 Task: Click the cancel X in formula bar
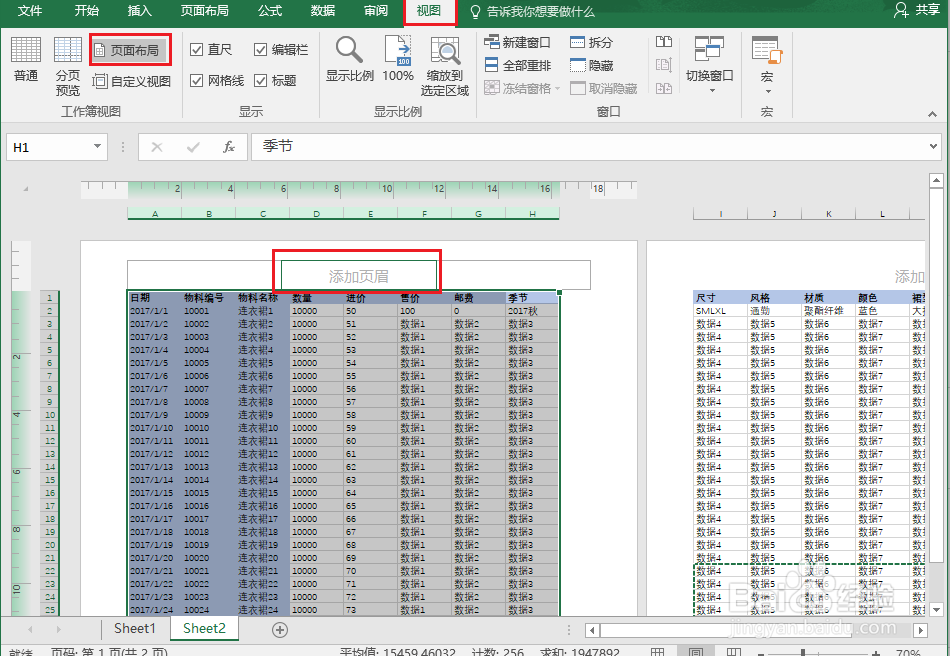click(157, 147)
